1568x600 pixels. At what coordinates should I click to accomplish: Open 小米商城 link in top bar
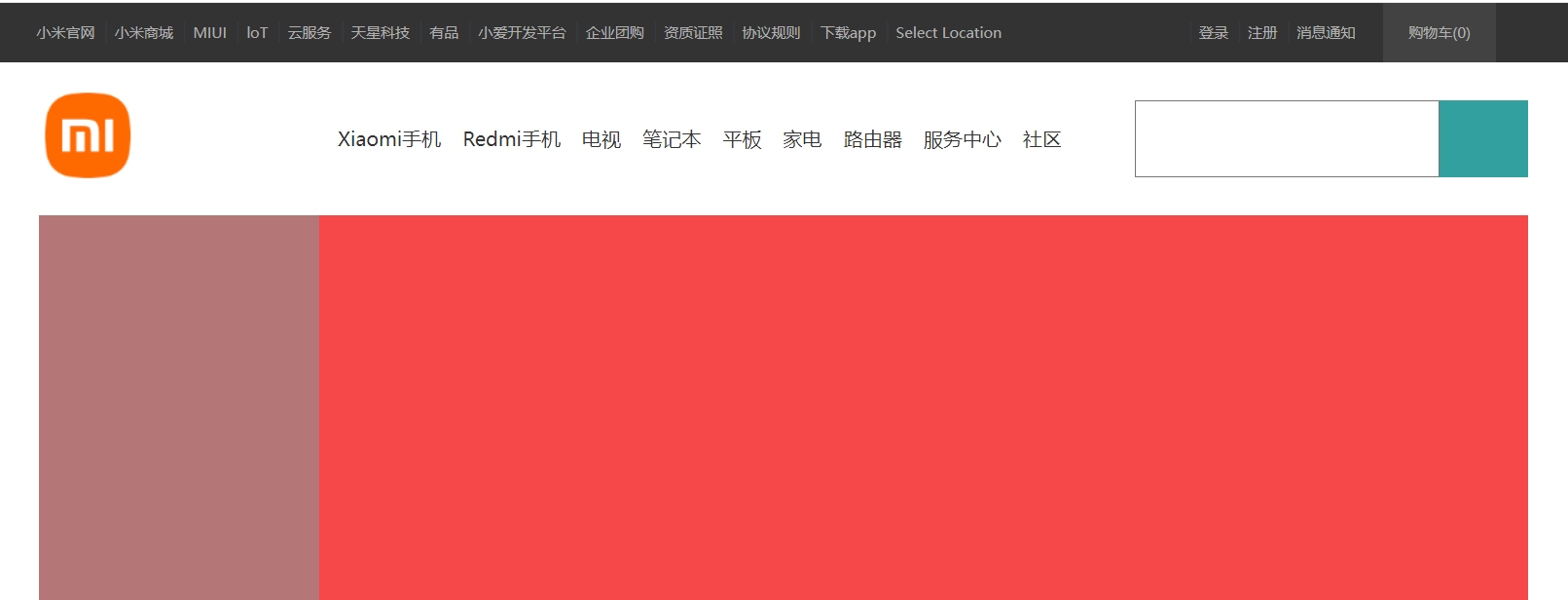144,33
